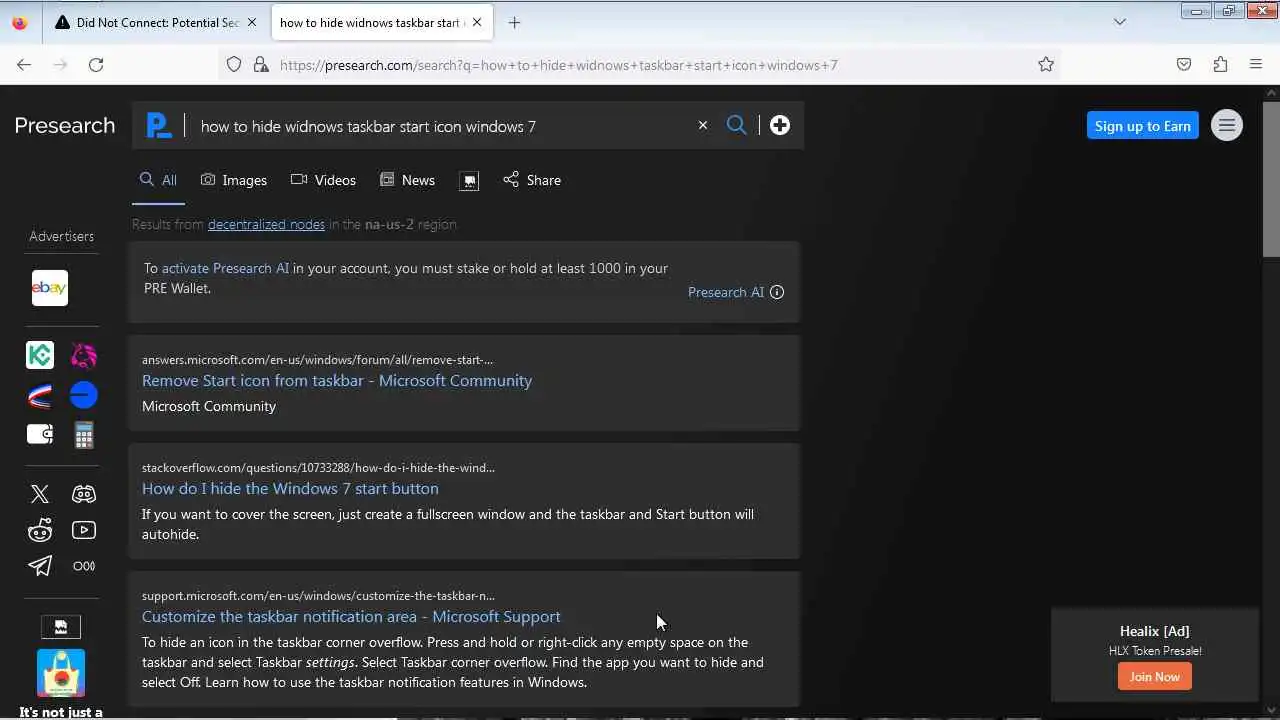The image size is (1280, 720).
Task: Switch to the News results tab
Action: (x=407, y=180)
